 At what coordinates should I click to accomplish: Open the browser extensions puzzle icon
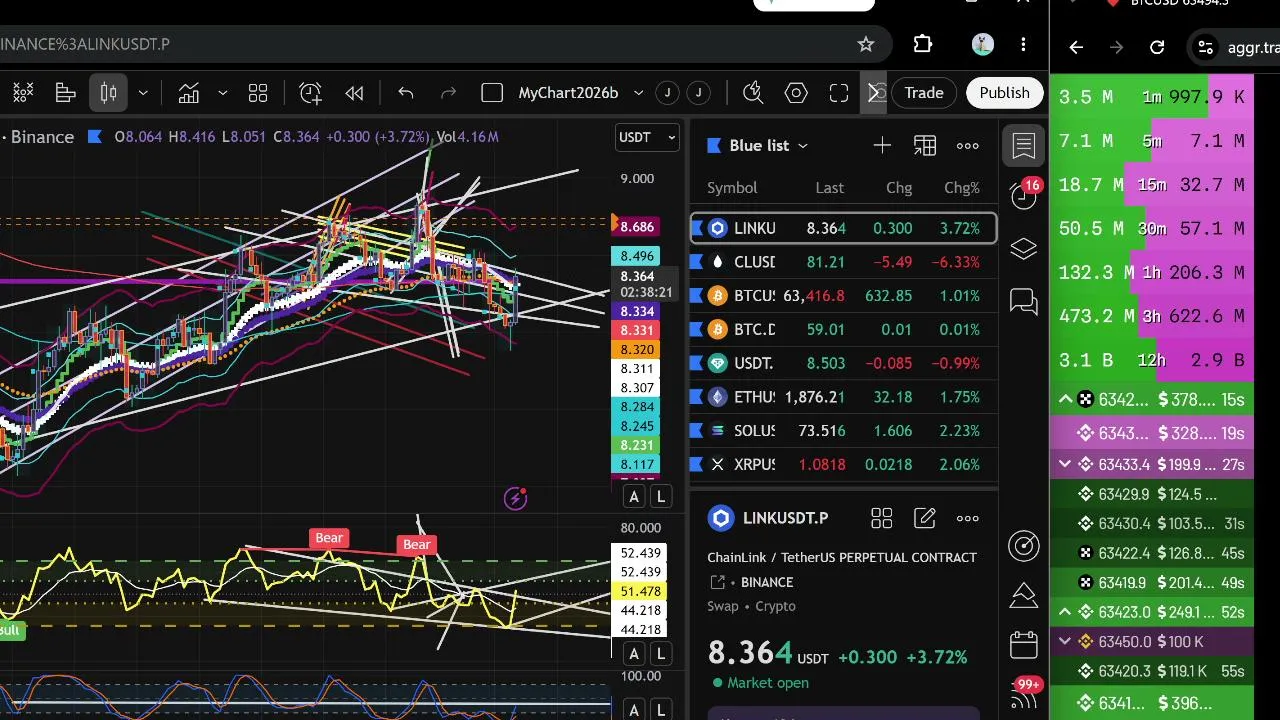pos(923,44)
